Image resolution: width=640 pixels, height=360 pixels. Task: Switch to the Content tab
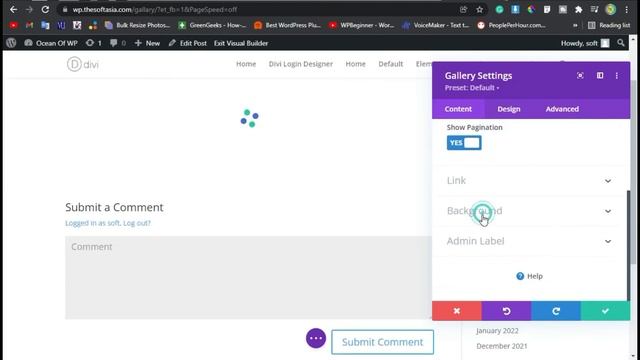458,109
